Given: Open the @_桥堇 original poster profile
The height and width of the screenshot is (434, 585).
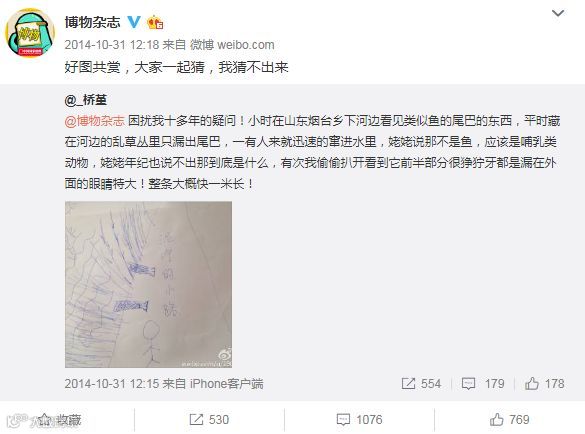Looking at the screenshot, I should pos(86,100).
